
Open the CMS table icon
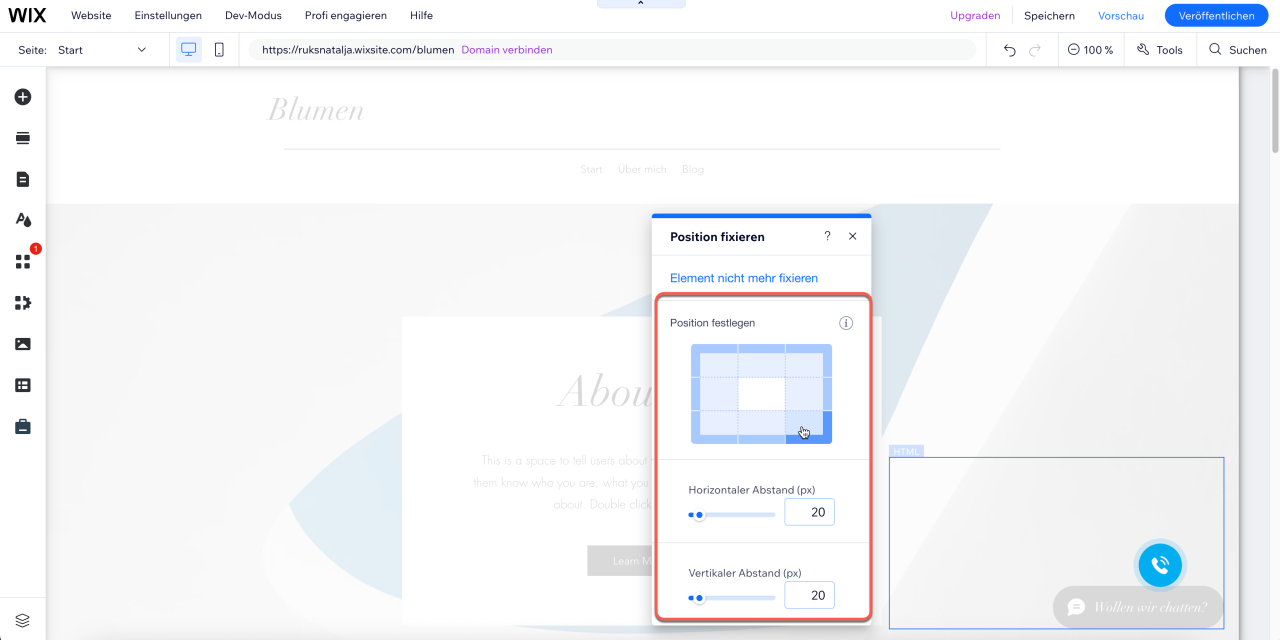click(x=23, y=385)
